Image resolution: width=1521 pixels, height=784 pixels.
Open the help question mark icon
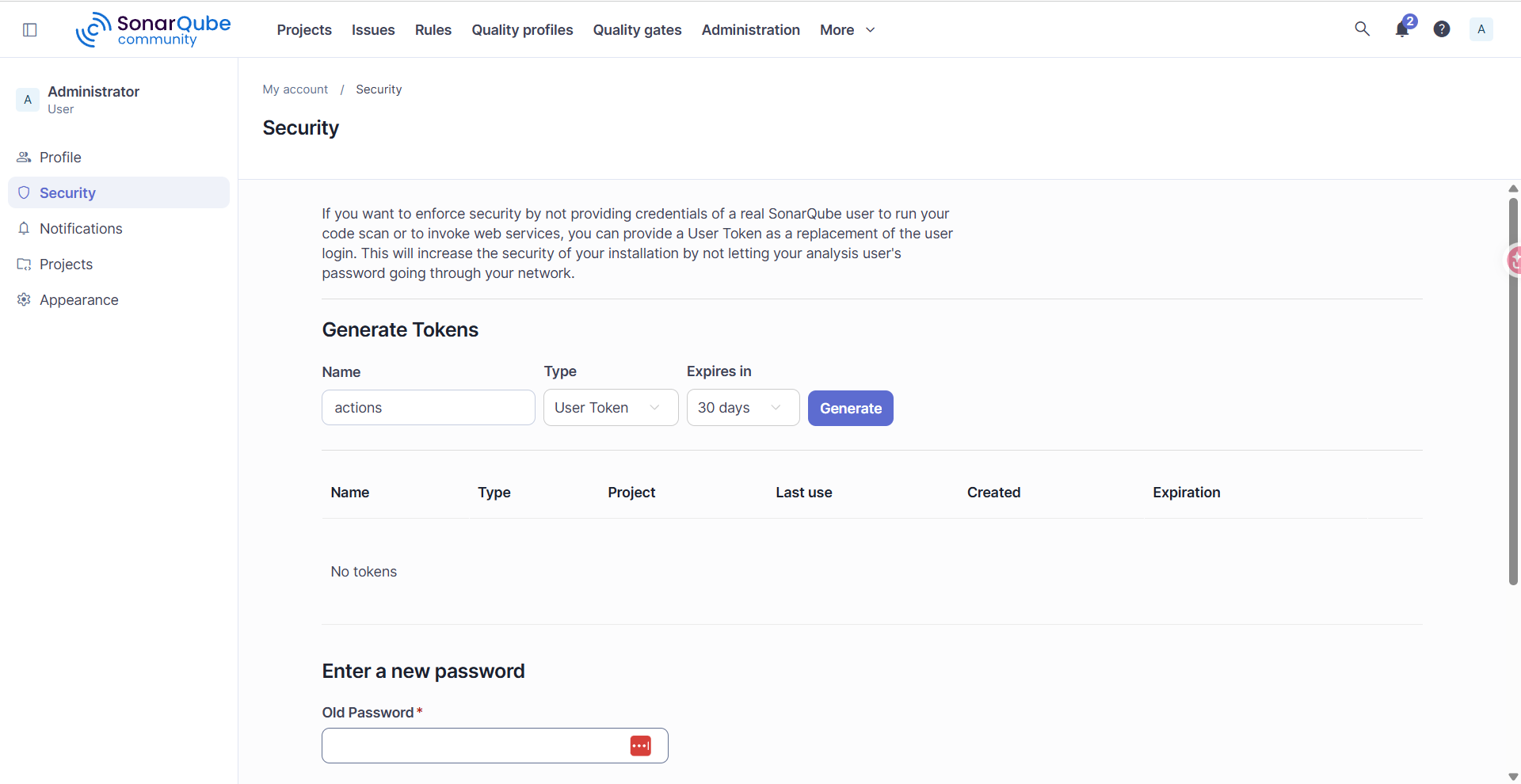tap(1442, 29)
